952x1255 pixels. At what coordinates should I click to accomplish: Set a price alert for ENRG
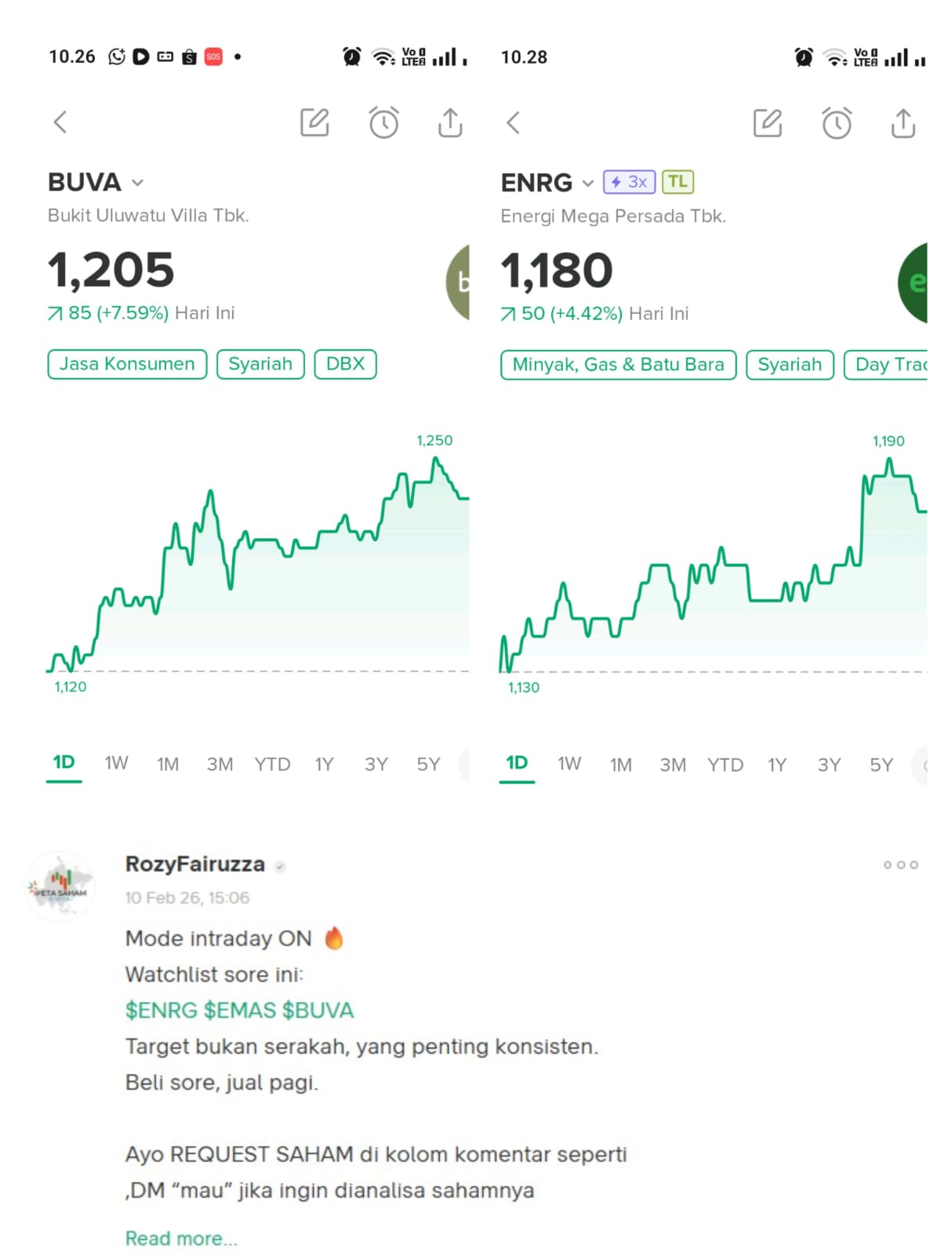coord(836,122)
